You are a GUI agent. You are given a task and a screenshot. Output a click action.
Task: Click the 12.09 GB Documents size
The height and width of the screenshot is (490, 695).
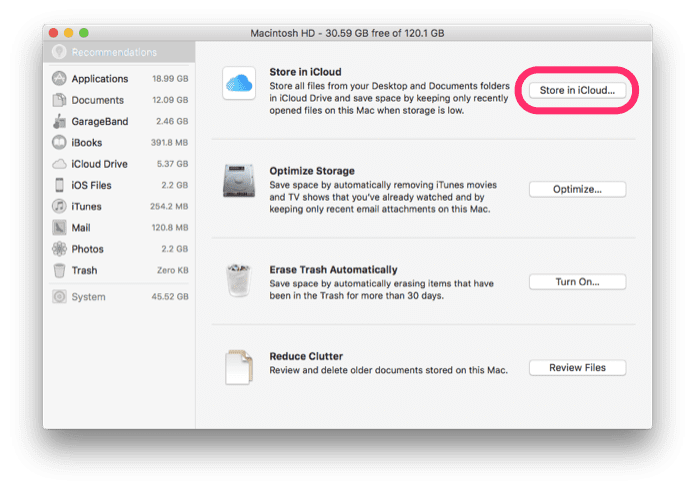[170, 100]
